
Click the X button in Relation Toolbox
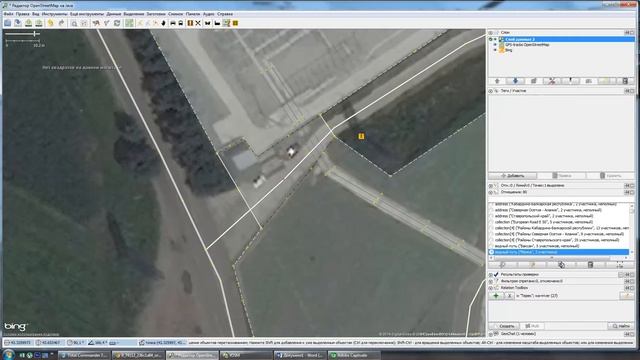pyautogui.click(x=509, y=296)
